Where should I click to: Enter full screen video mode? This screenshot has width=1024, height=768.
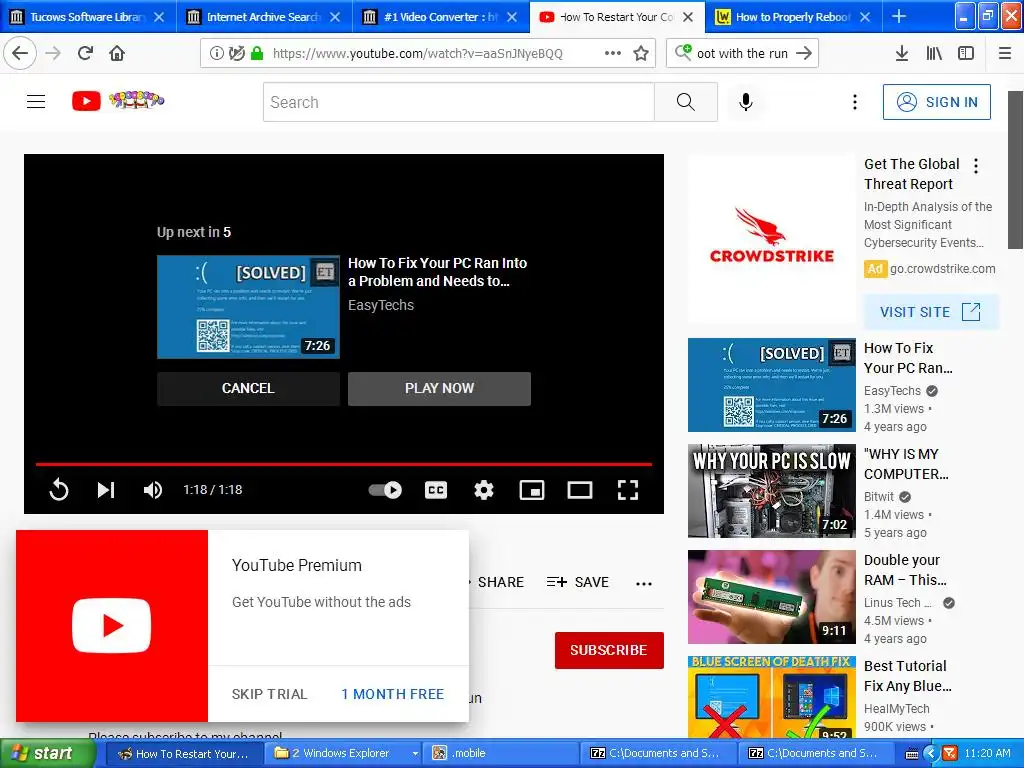628,490
